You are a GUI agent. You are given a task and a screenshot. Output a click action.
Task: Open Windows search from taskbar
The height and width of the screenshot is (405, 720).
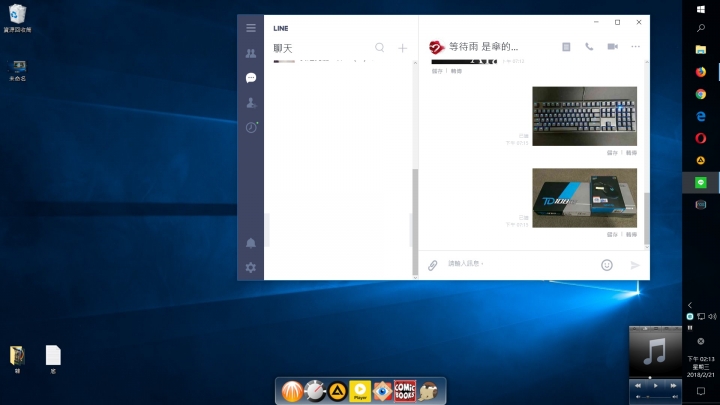click(x=701, y=28)
